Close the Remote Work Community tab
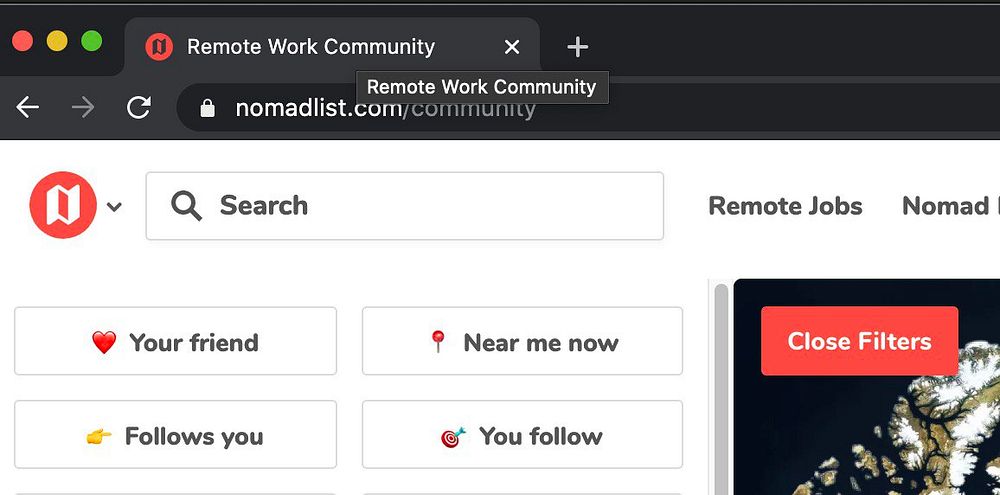The image size is (1000, 495). pos(511,47)
